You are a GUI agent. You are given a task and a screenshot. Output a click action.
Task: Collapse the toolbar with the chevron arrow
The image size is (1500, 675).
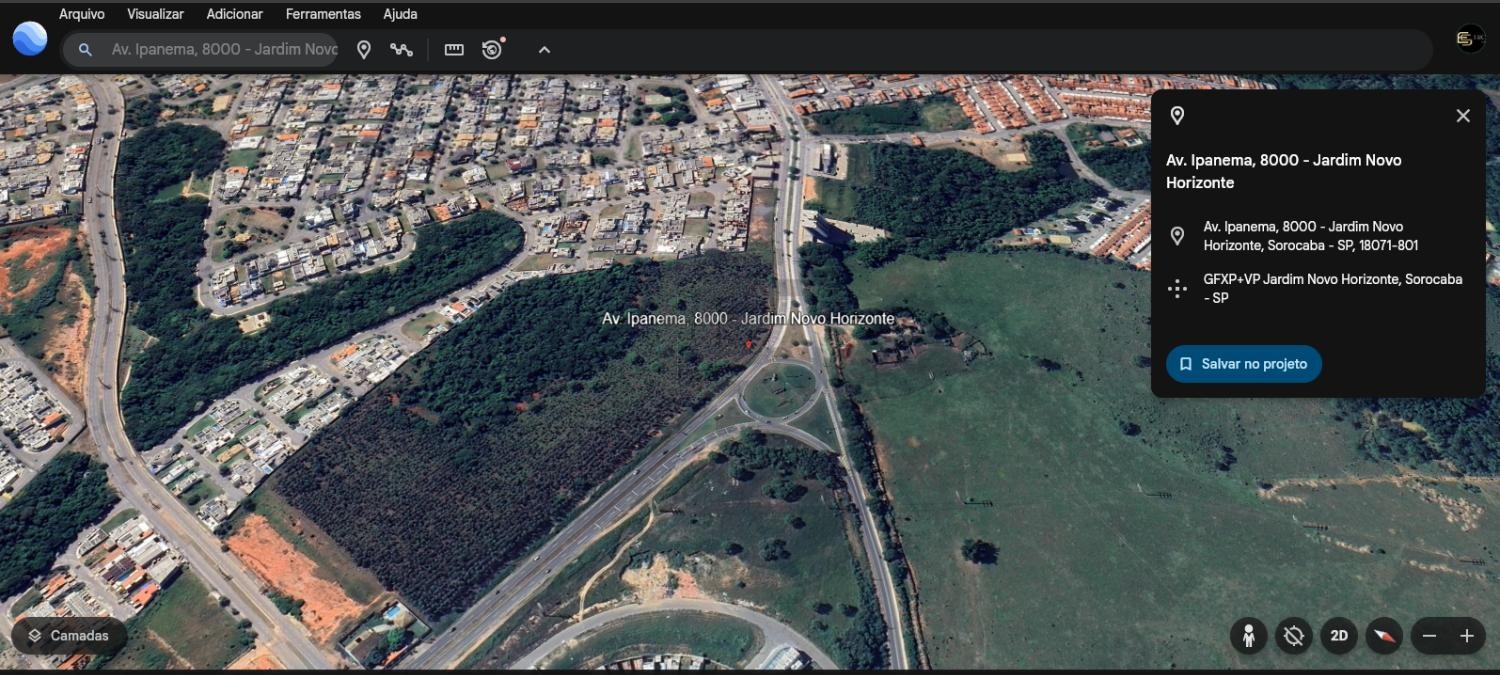[544, 50]
